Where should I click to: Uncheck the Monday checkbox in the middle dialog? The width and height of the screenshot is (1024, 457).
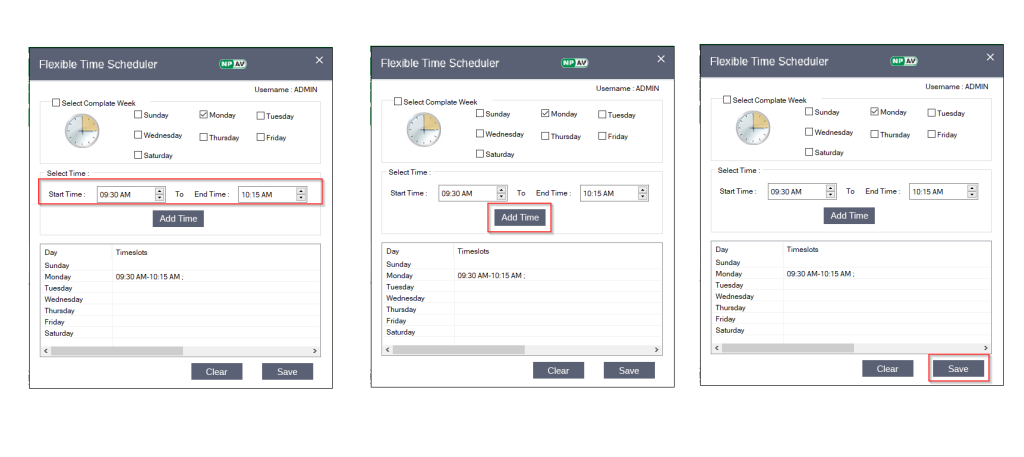click(x=545, y=115)
